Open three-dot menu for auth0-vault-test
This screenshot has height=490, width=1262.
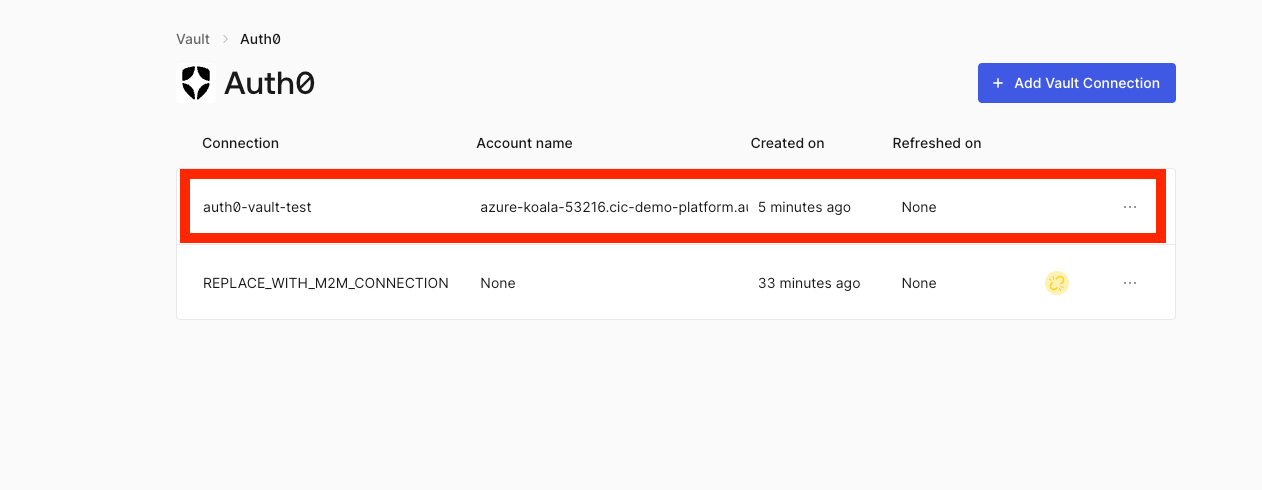[x=1130, y=207]
